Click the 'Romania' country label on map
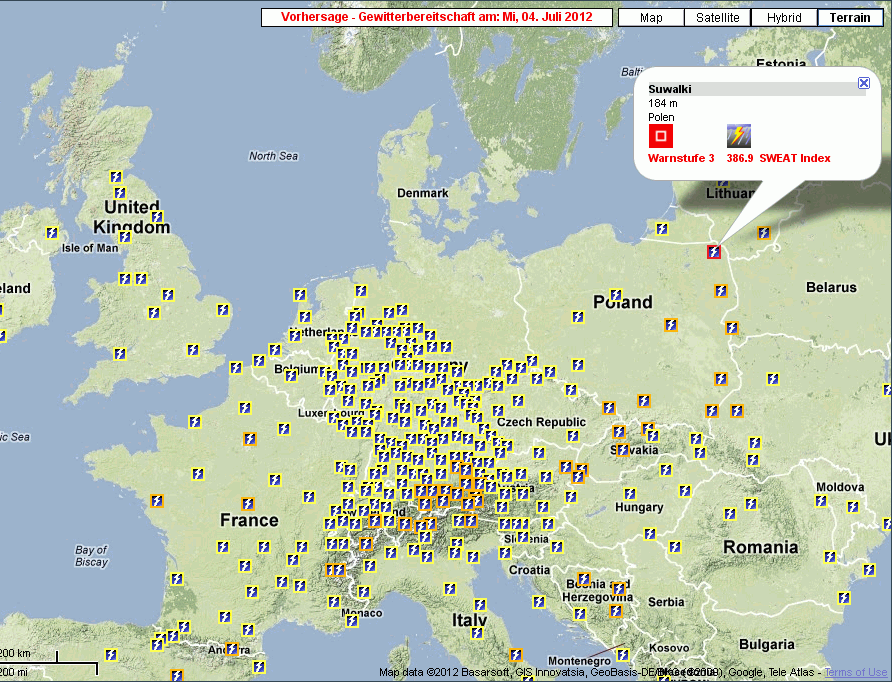Screen dimensions: 892x682 pos(761,547)
